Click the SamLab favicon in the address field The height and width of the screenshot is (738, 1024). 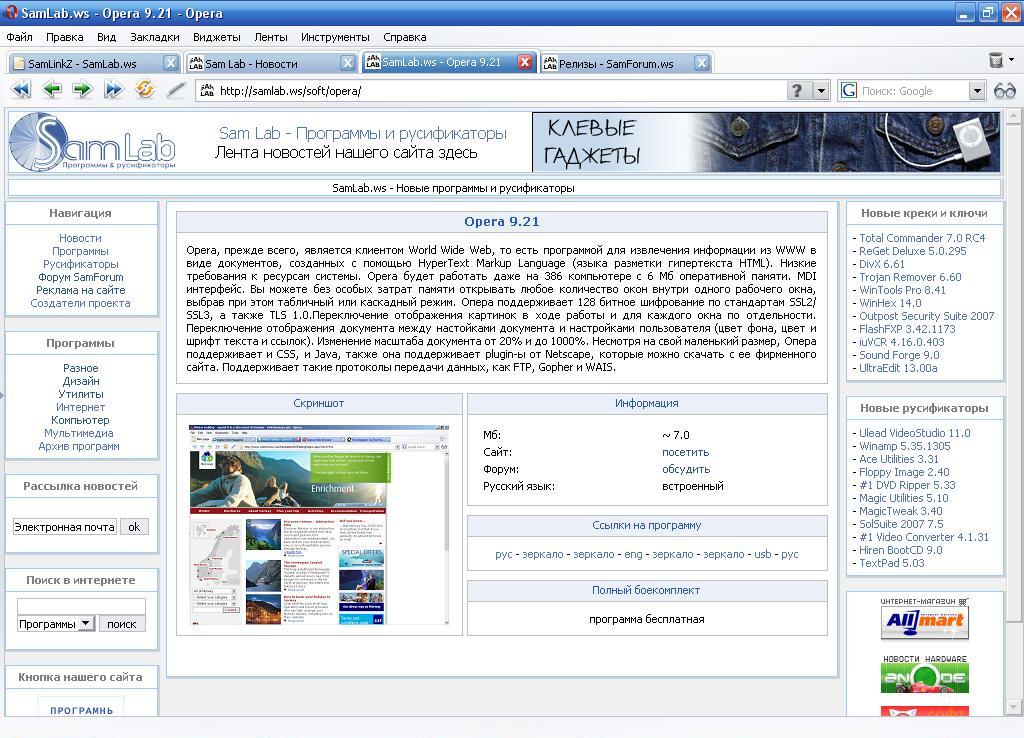(207, 90)
